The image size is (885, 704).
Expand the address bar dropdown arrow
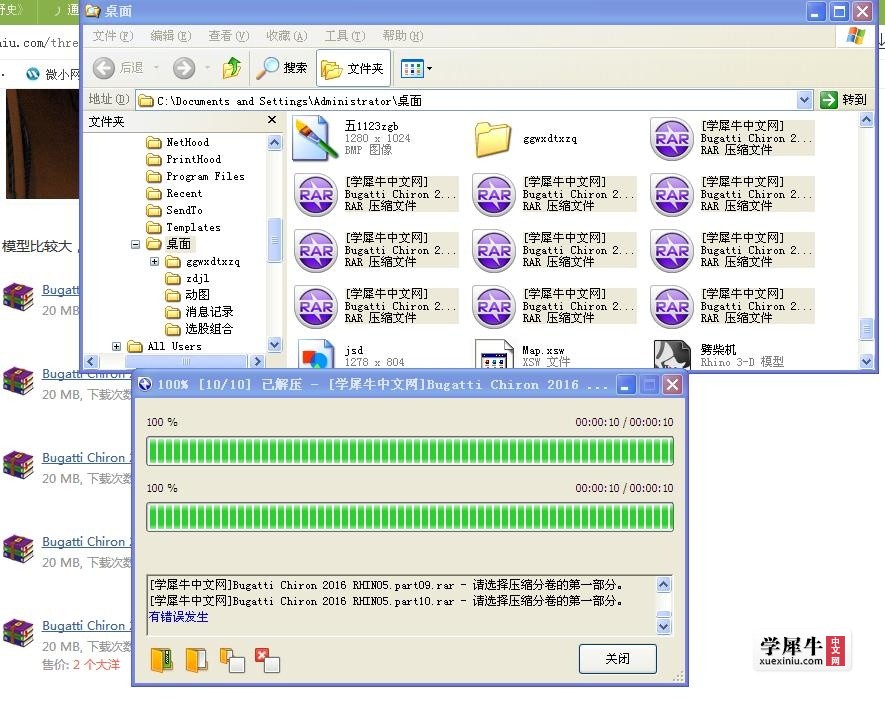point(804,100)
